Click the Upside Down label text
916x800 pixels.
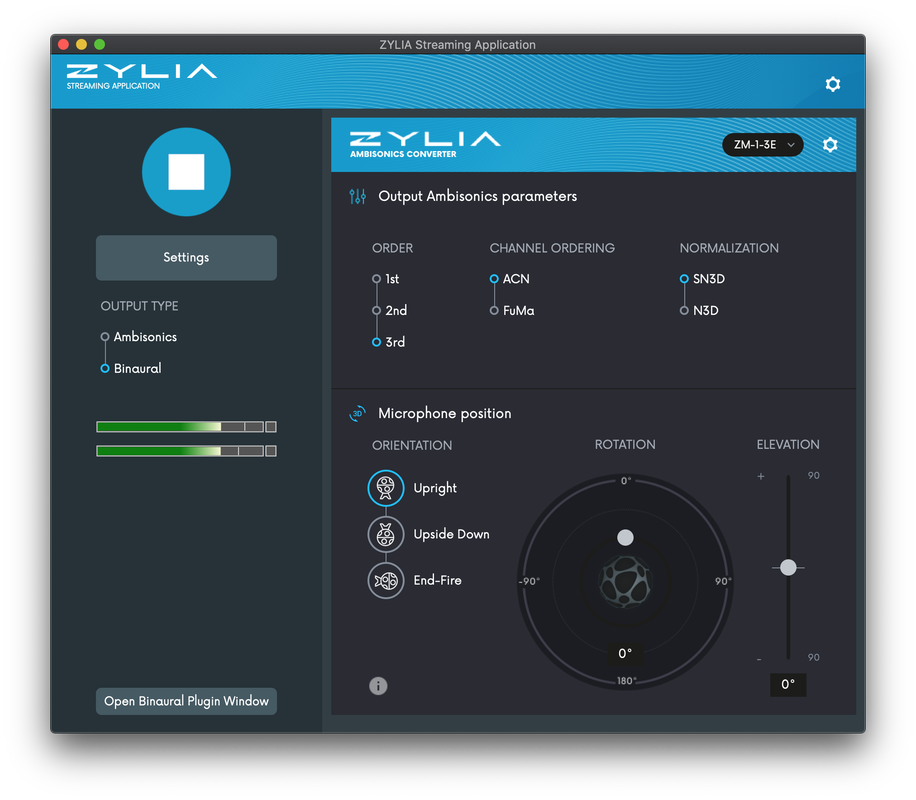(452, 534)
